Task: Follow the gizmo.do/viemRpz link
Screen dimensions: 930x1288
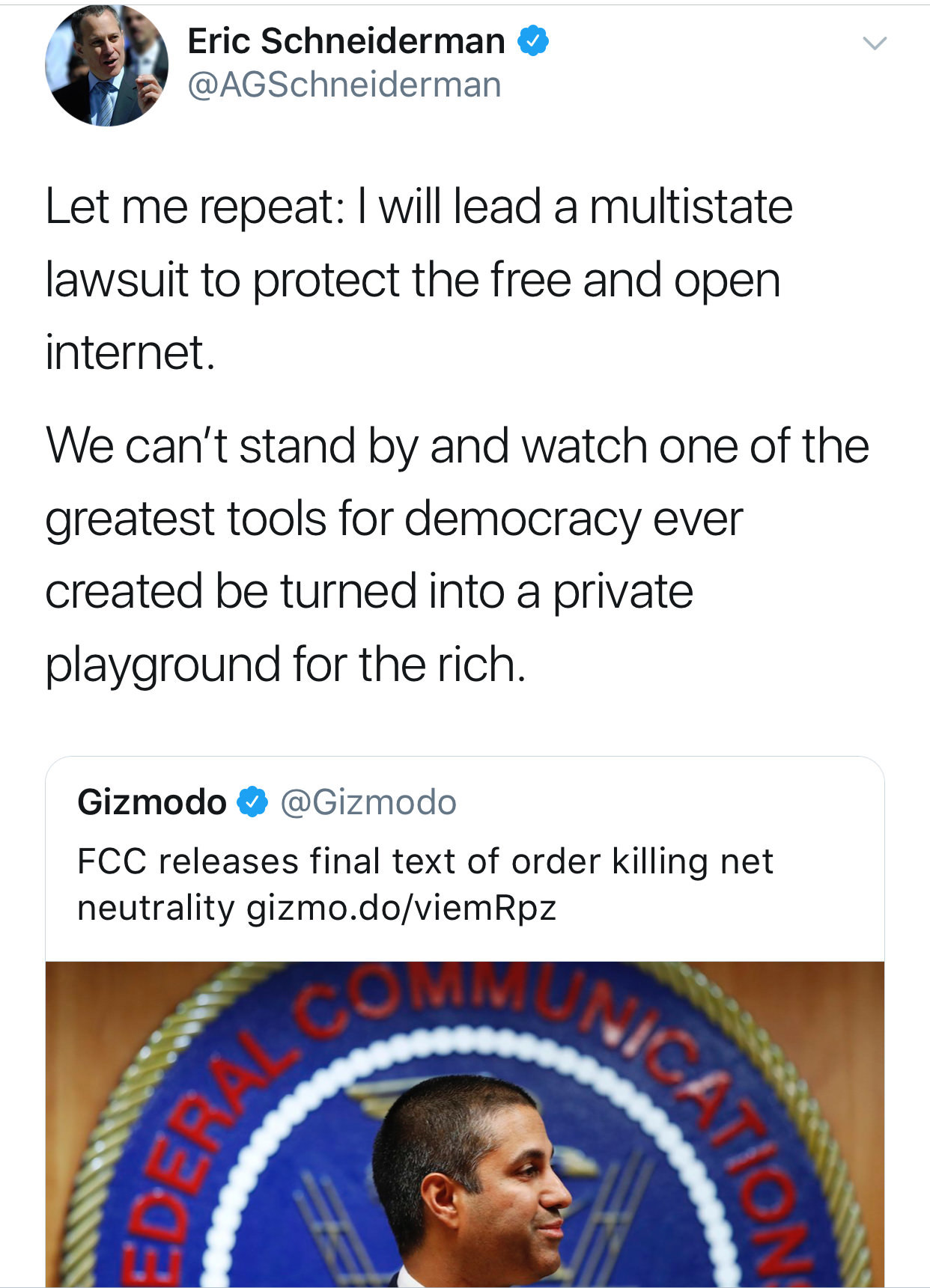Action: point(401,908)
